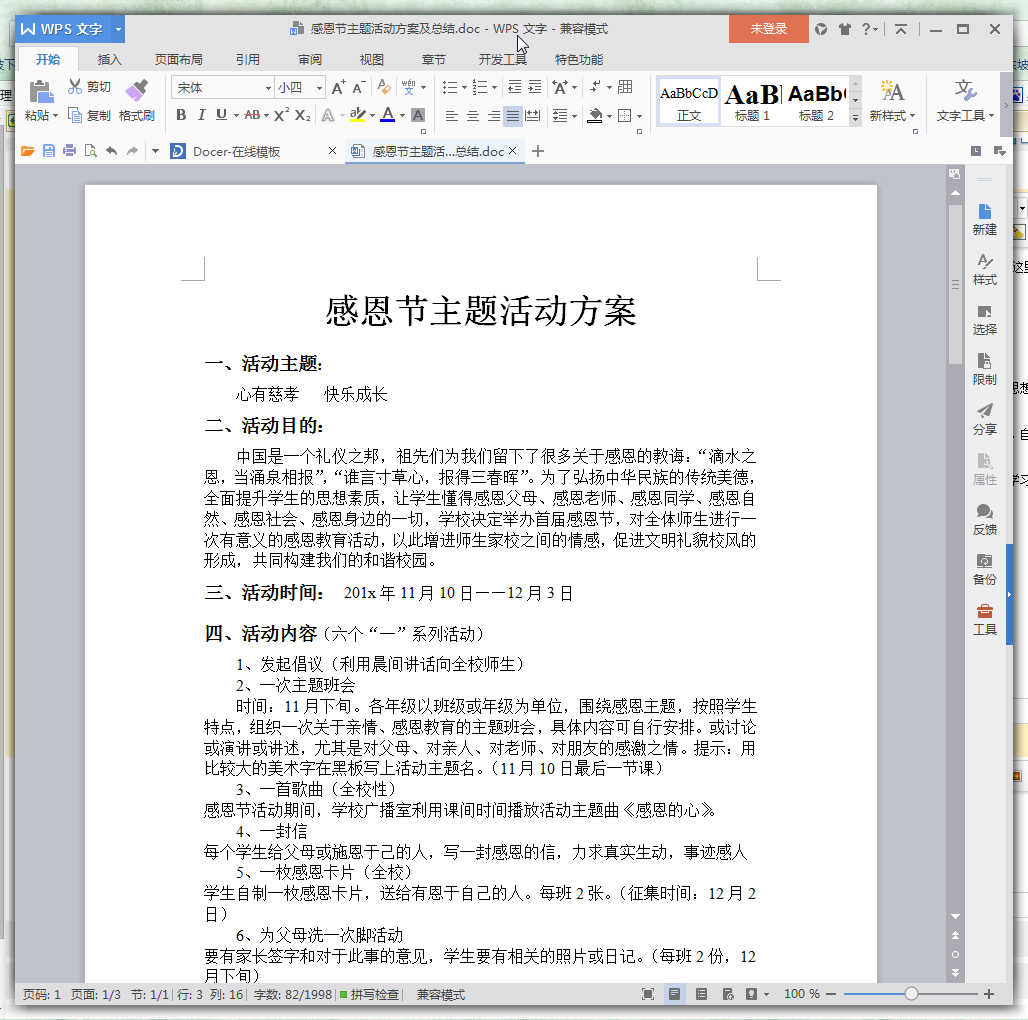The height and width of the screenshot is (1020, 1028).
Task: Switch to the 插入 ribbon tab
Action: 109,60
